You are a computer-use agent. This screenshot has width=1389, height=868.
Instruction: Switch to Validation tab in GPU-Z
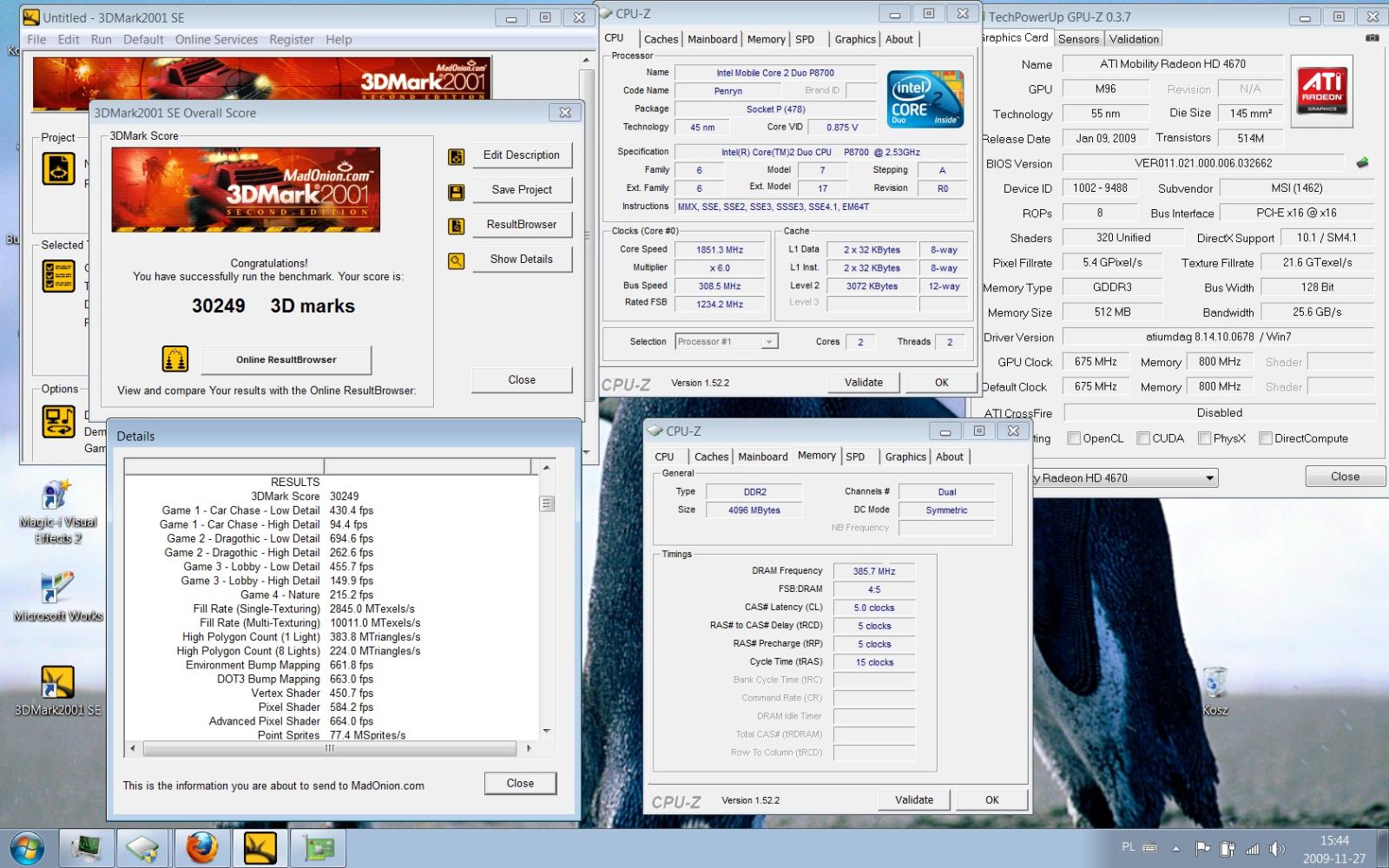tap(1134, 39)
